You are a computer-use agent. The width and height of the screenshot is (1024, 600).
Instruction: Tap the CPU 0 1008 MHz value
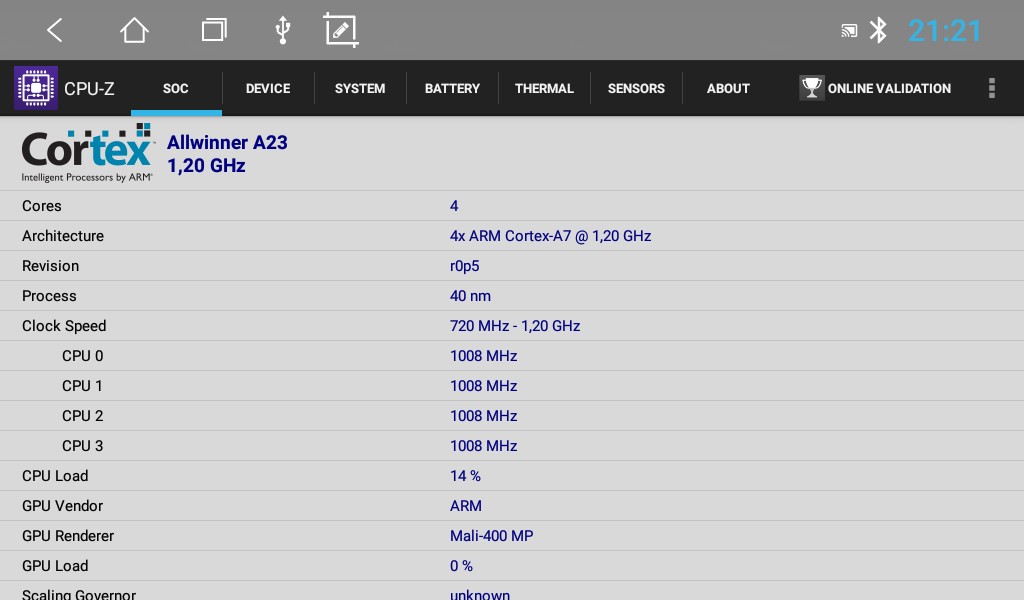click(x=483, y=356)
